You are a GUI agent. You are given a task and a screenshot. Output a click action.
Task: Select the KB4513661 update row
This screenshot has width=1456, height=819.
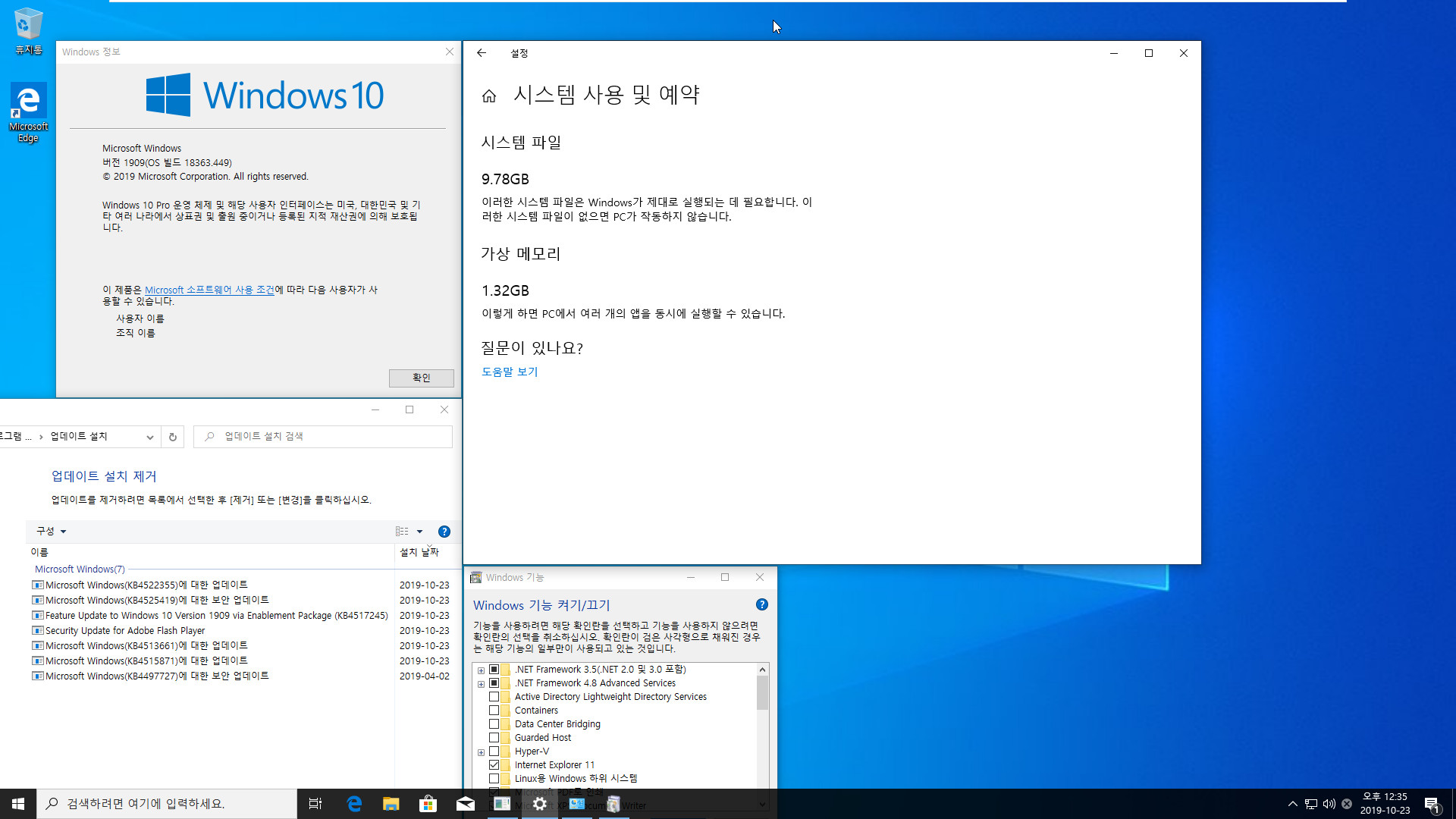pos(241,646)
